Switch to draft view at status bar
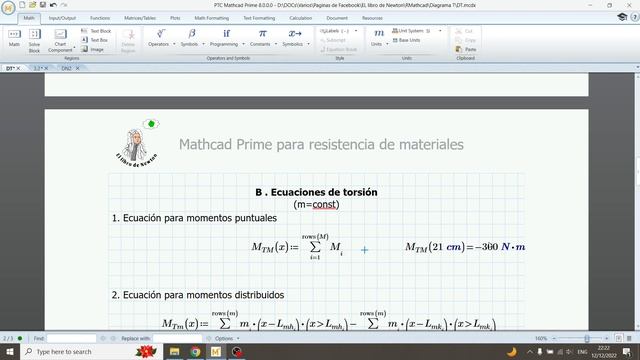This screenshot has width=640, height=360. (x=629, y=338)
